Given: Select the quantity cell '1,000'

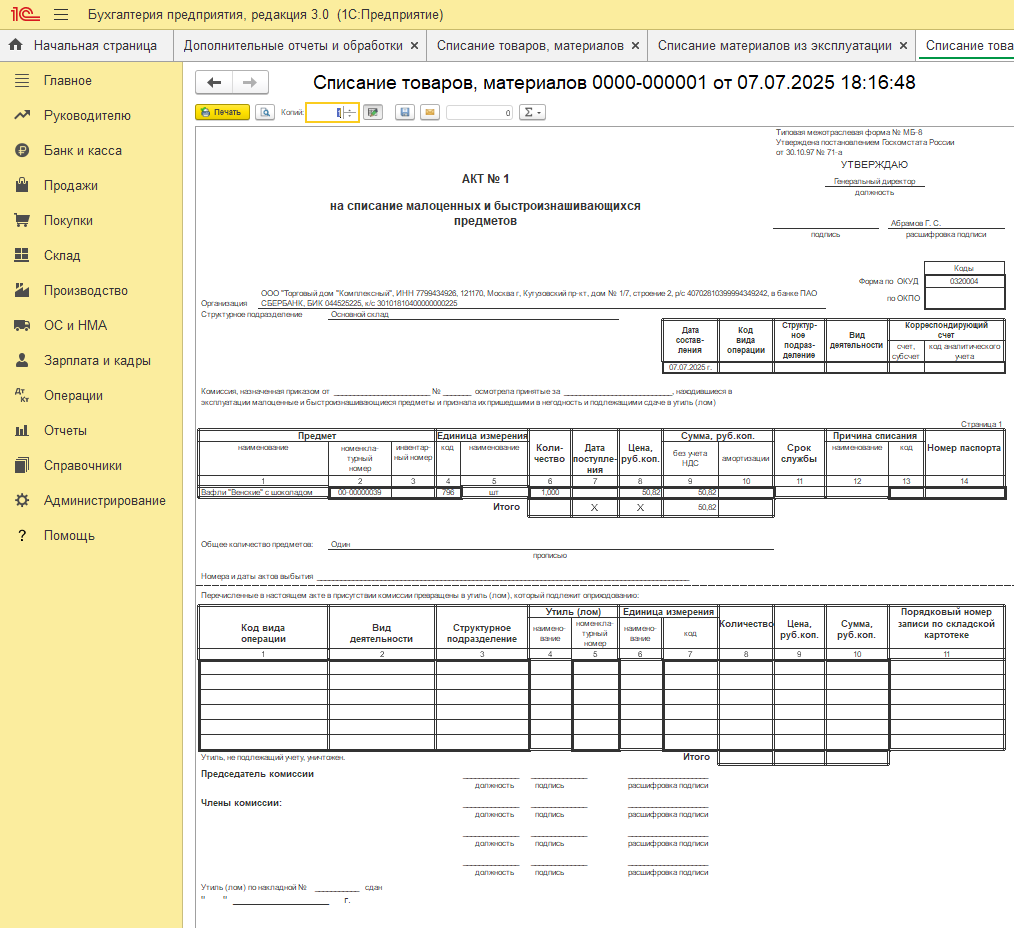Looking at the screenshot, I should (550, 493).
